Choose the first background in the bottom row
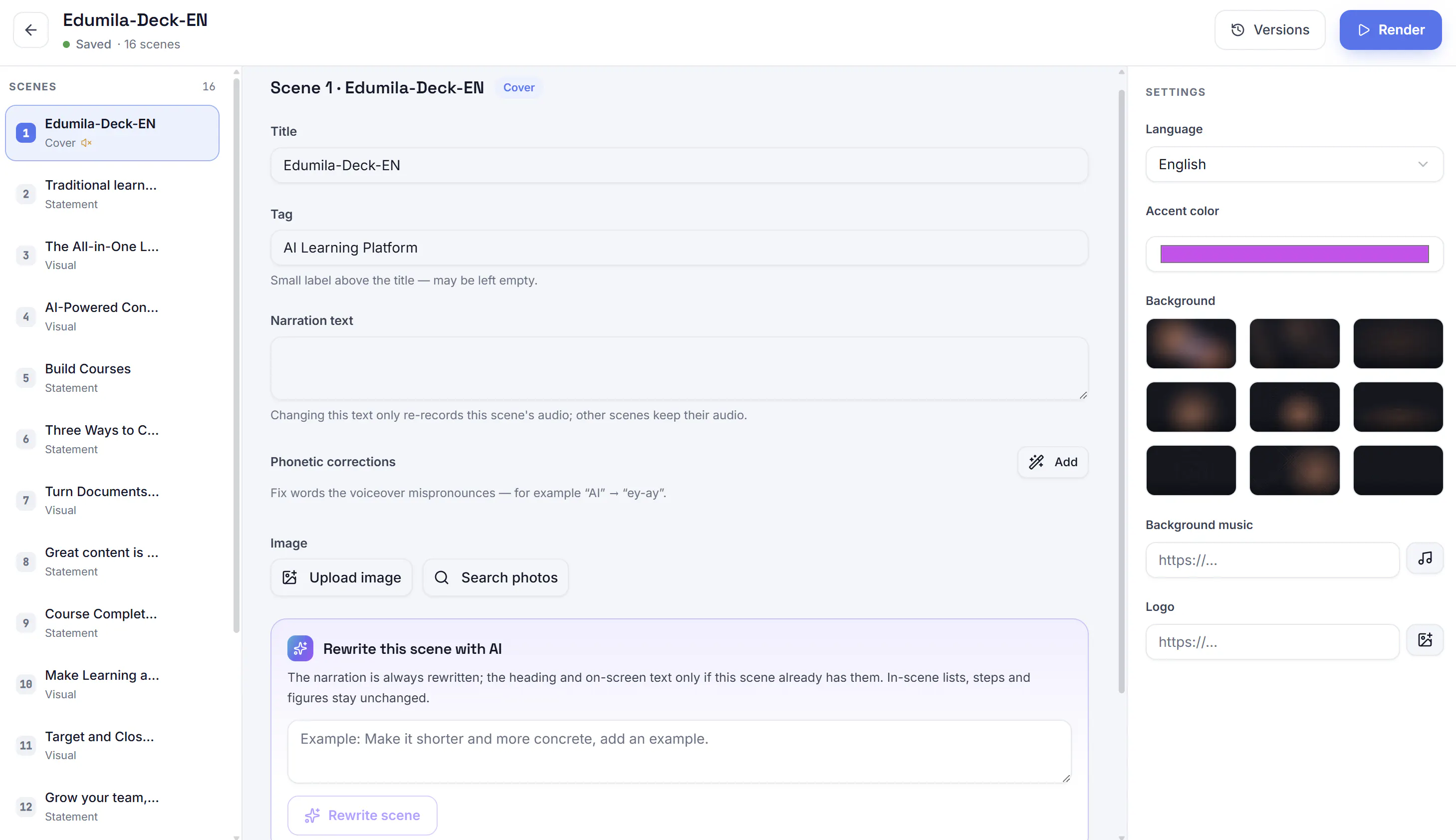This screenshot has height=840, width=1456. pos(1191,471)
